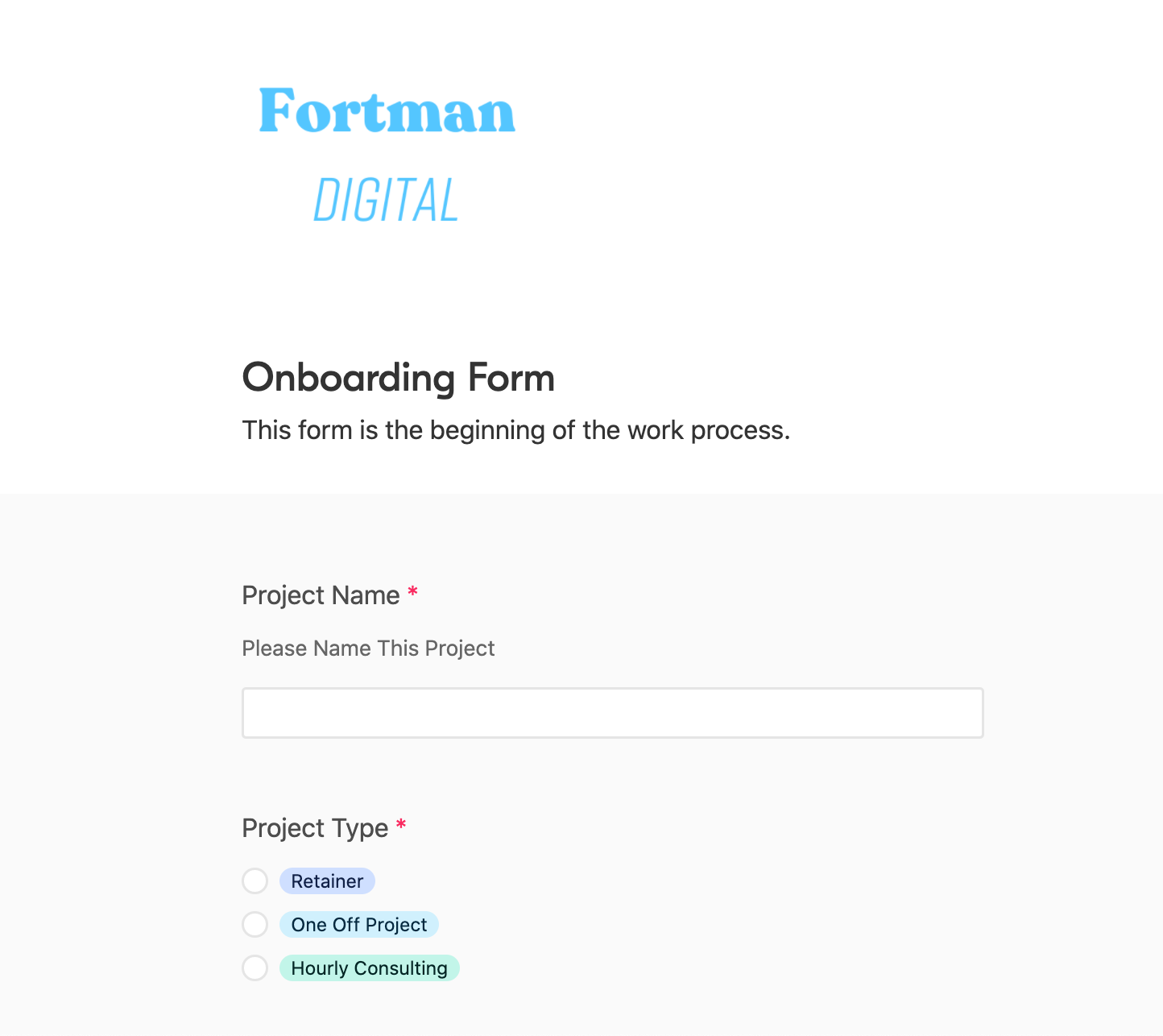Click the word 'Form' in the title
This screenshot has height=1036, width=1163.
click(x=511, y=378)
